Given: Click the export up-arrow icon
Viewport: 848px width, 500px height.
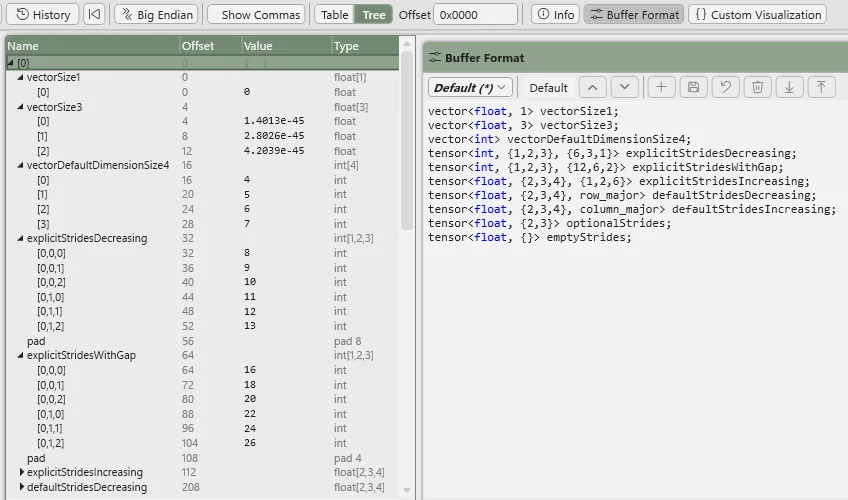Looking at the screenshot, I should tap(821, 87).
